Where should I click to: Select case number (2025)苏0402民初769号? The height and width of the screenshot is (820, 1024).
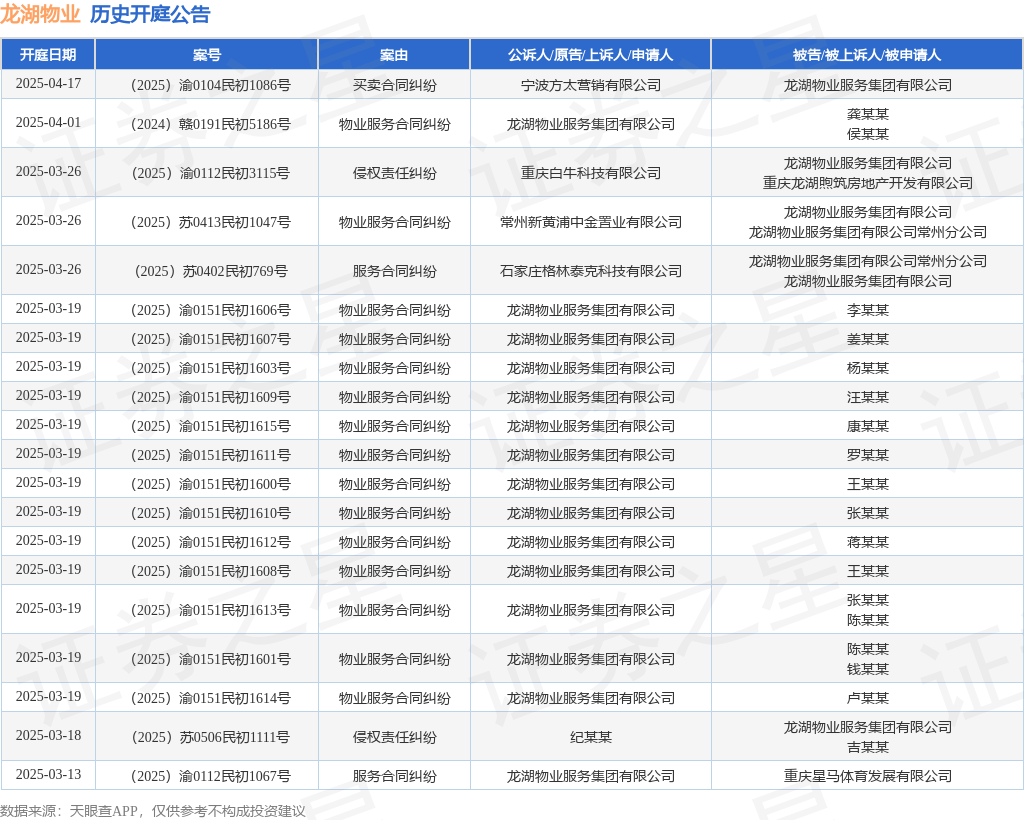pyautogui.click(x=210, y=271)
